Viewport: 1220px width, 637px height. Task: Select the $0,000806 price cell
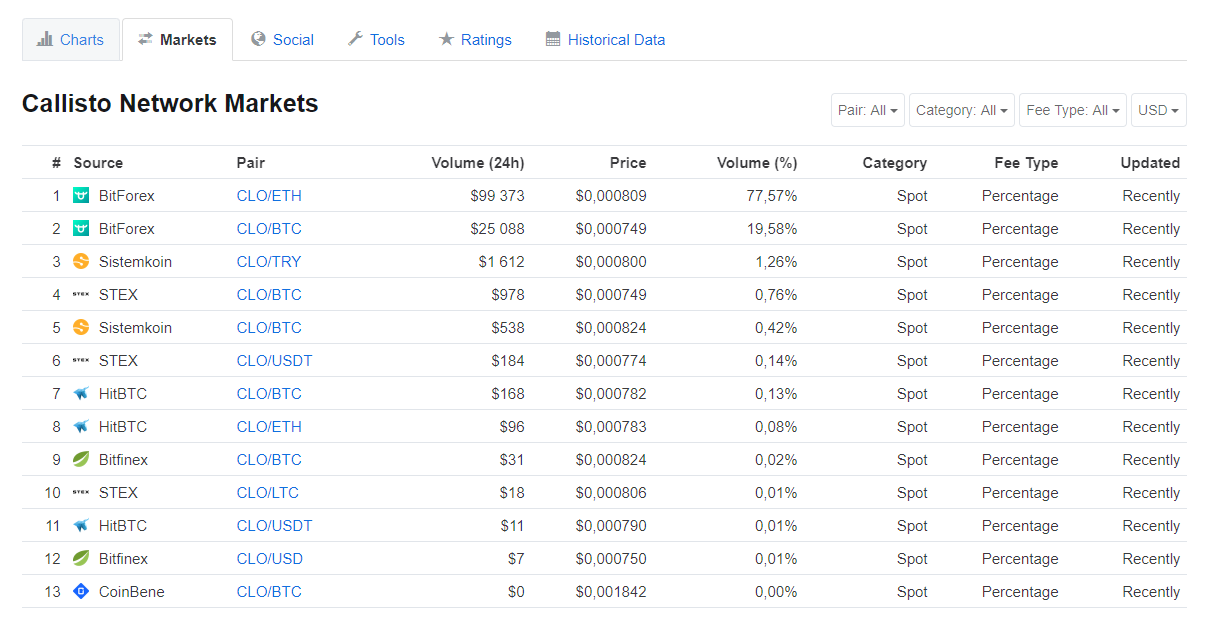click(611, 493)
